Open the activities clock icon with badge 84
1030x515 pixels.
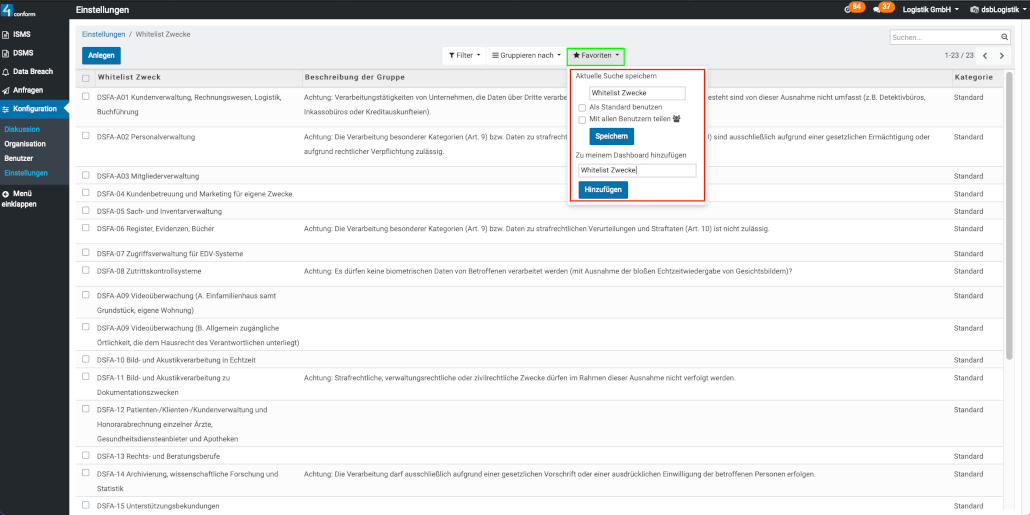850,9
